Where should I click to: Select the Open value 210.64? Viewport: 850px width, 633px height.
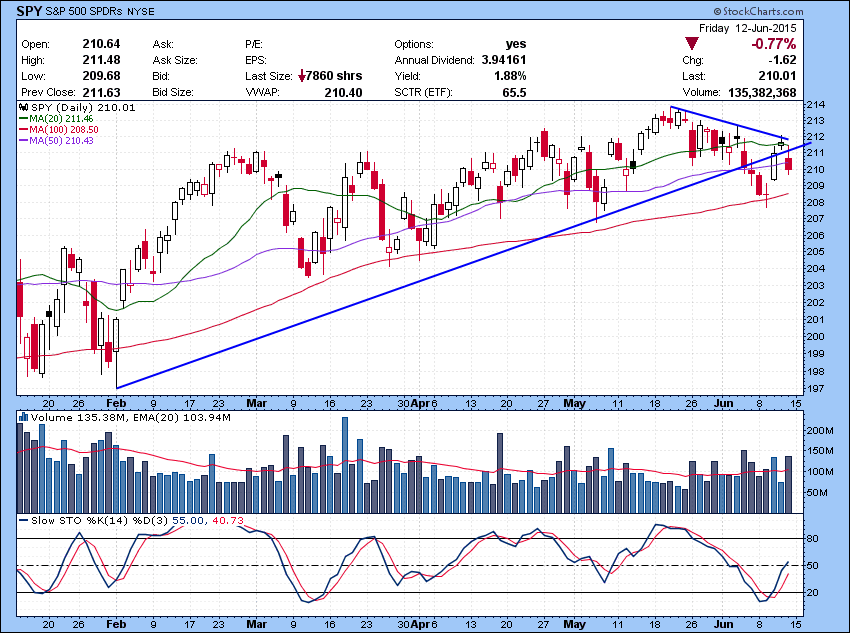[101, 44]
